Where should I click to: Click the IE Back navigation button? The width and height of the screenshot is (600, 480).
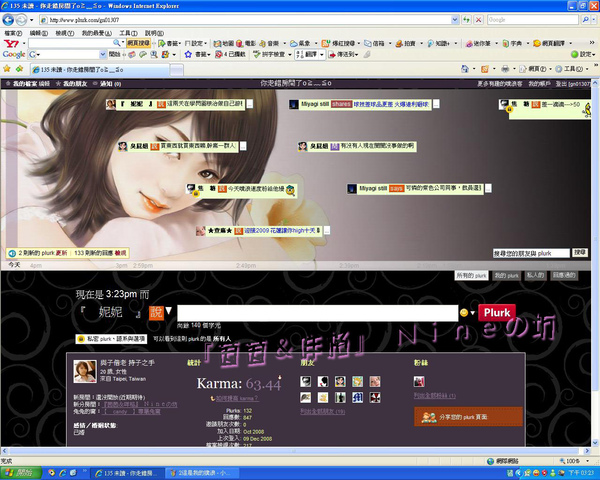(8, 20)
